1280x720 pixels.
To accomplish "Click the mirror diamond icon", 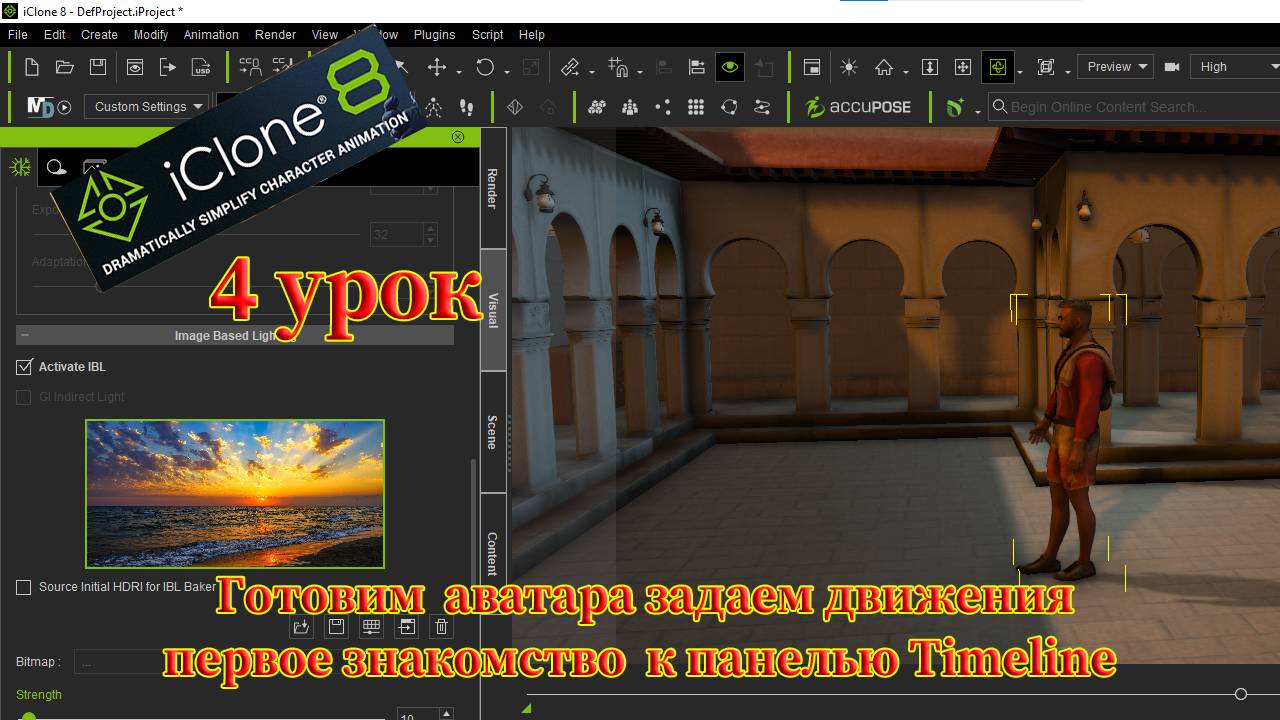I will pos(515,106).
